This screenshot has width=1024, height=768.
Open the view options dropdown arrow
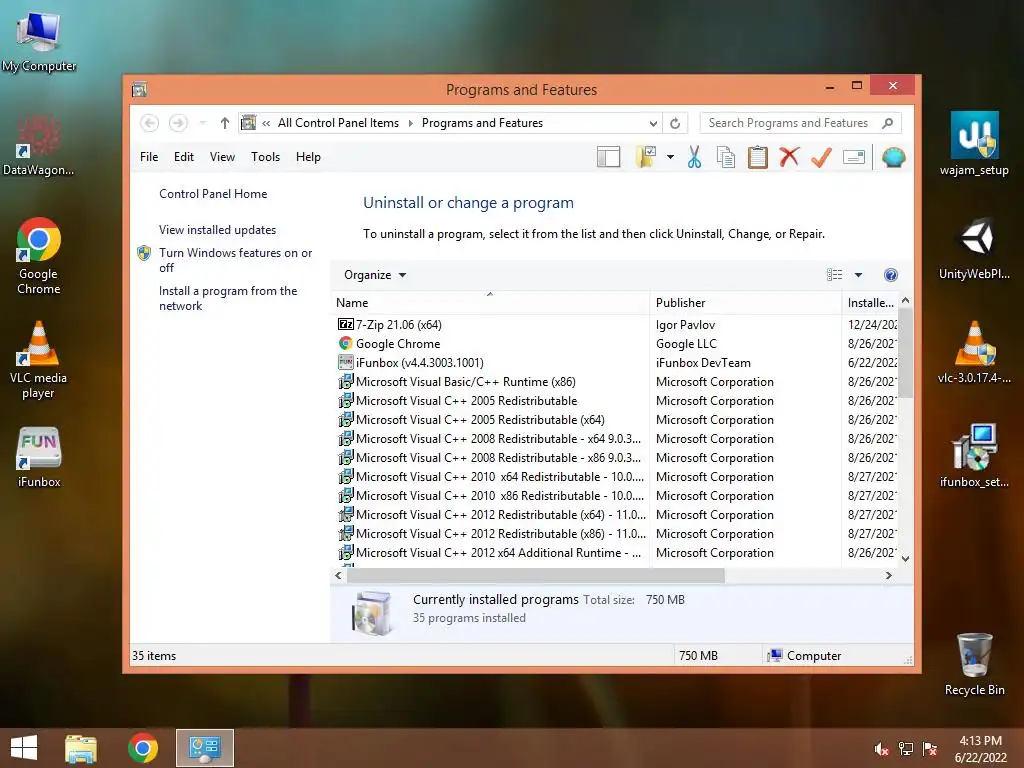click(858, 275)
